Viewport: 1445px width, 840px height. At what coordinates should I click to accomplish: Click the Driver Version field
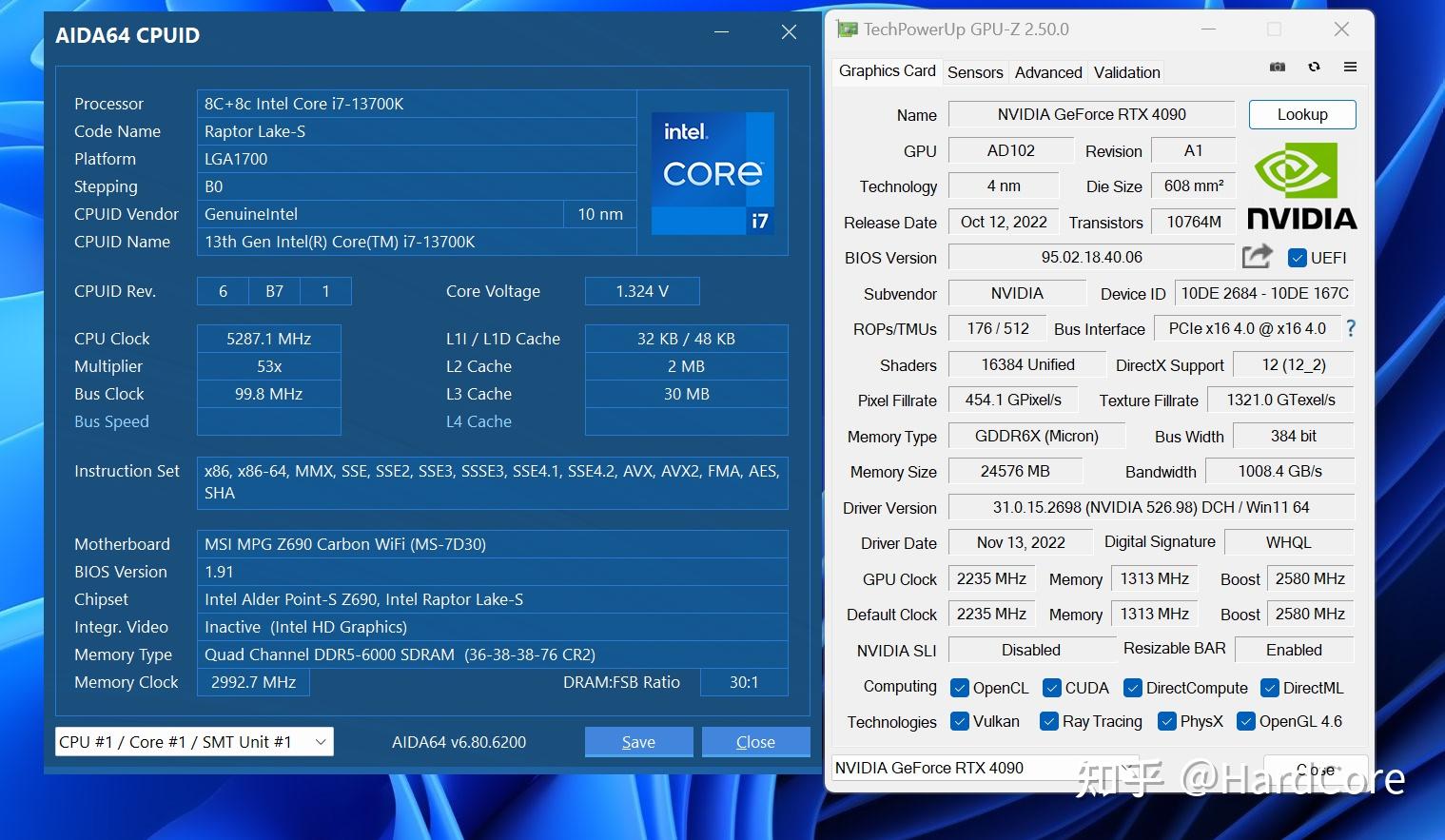point(1151,507)
